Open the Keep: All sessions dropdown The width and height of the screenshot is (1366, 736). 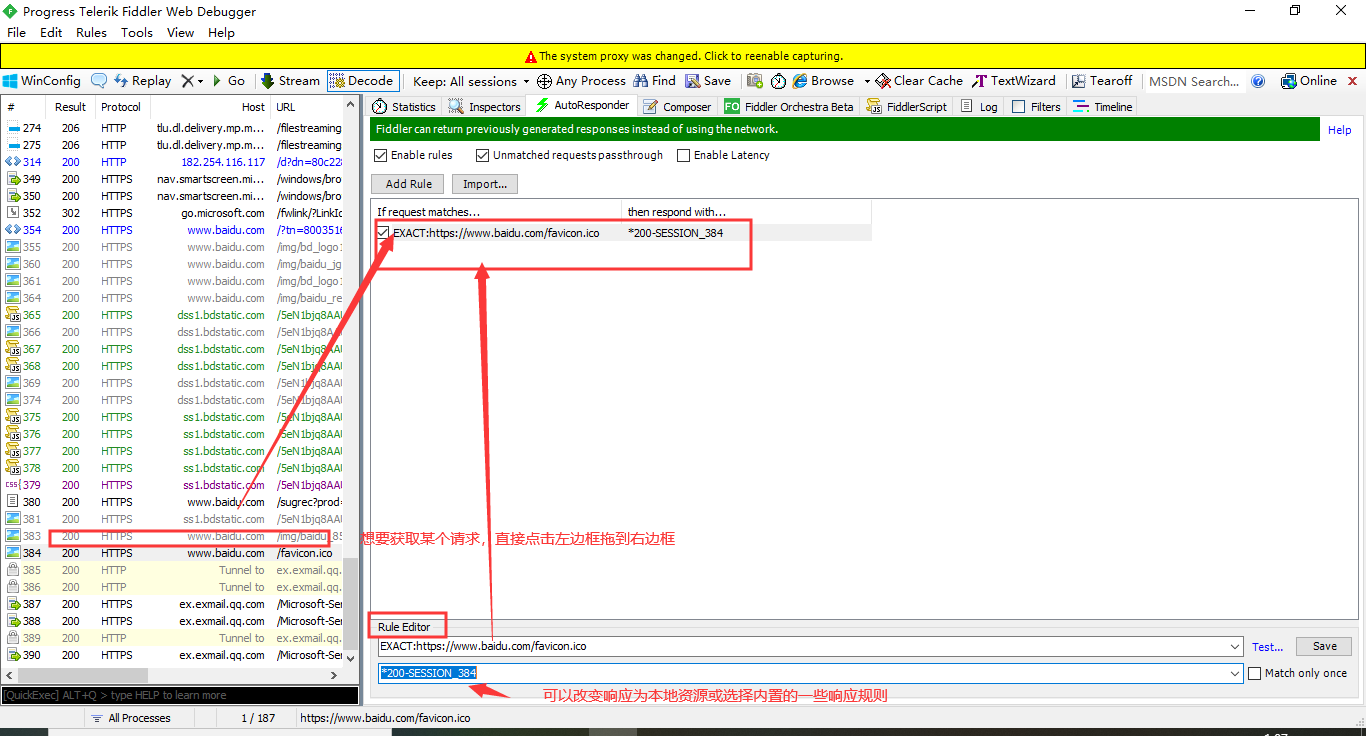pos(470,81)
